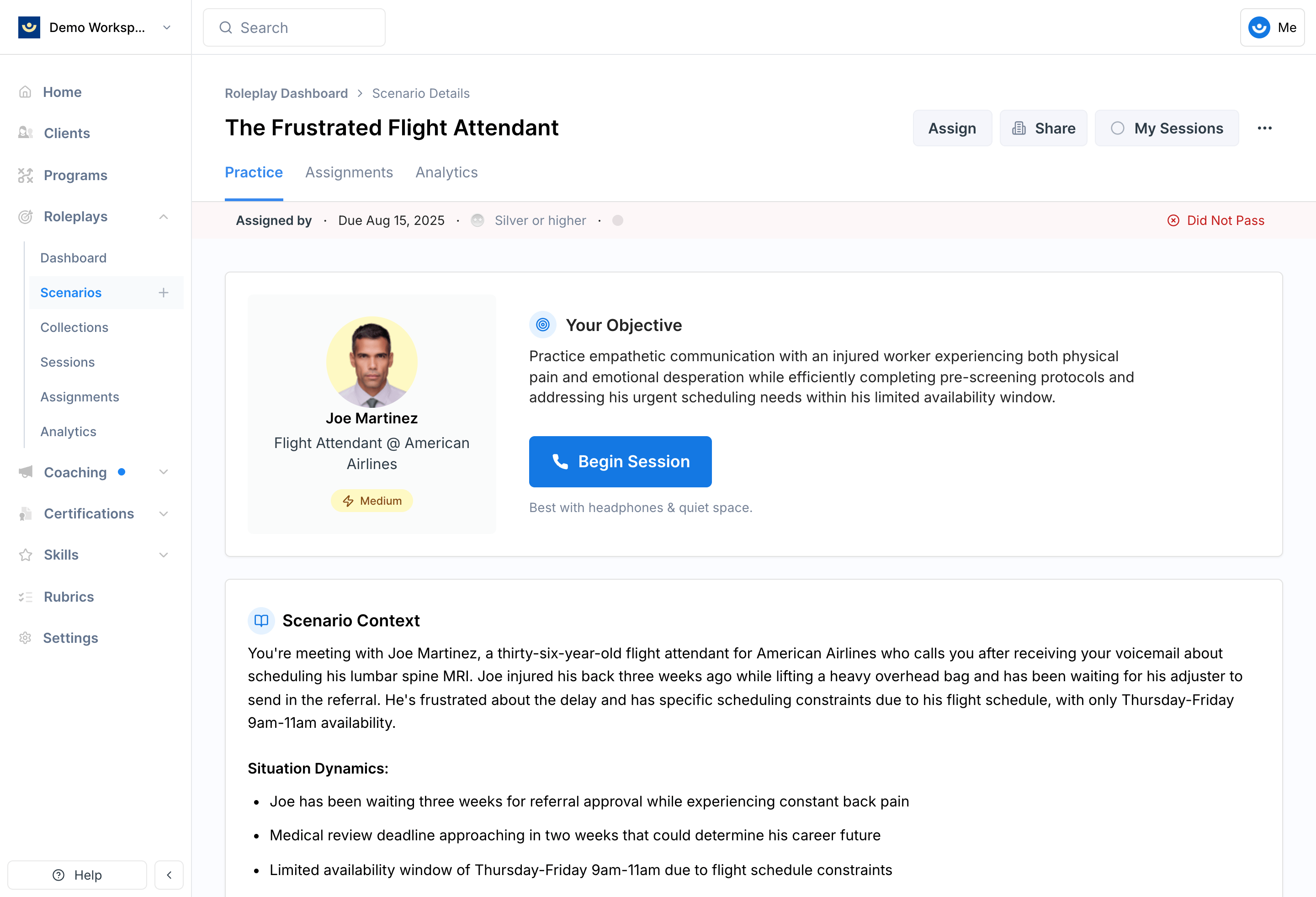Viewport: 1316px width, 897px height.
Task: Switch to the Practice tab
Action: point(254,172)
